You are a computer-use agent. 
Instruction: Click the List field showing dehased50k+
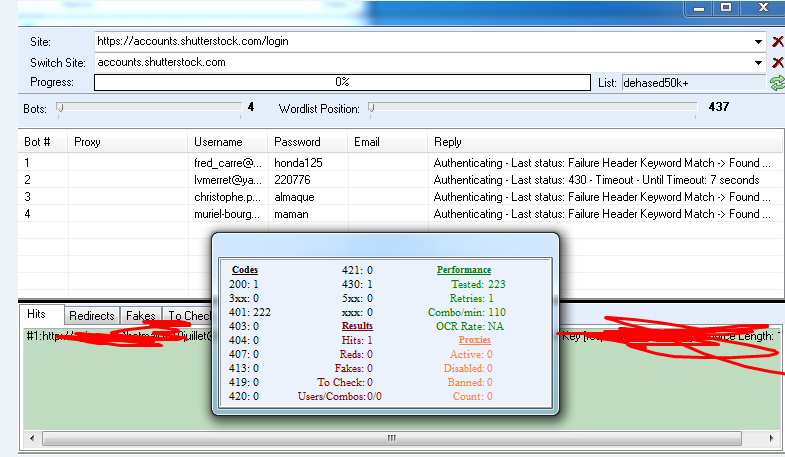[x=695, y=83]
